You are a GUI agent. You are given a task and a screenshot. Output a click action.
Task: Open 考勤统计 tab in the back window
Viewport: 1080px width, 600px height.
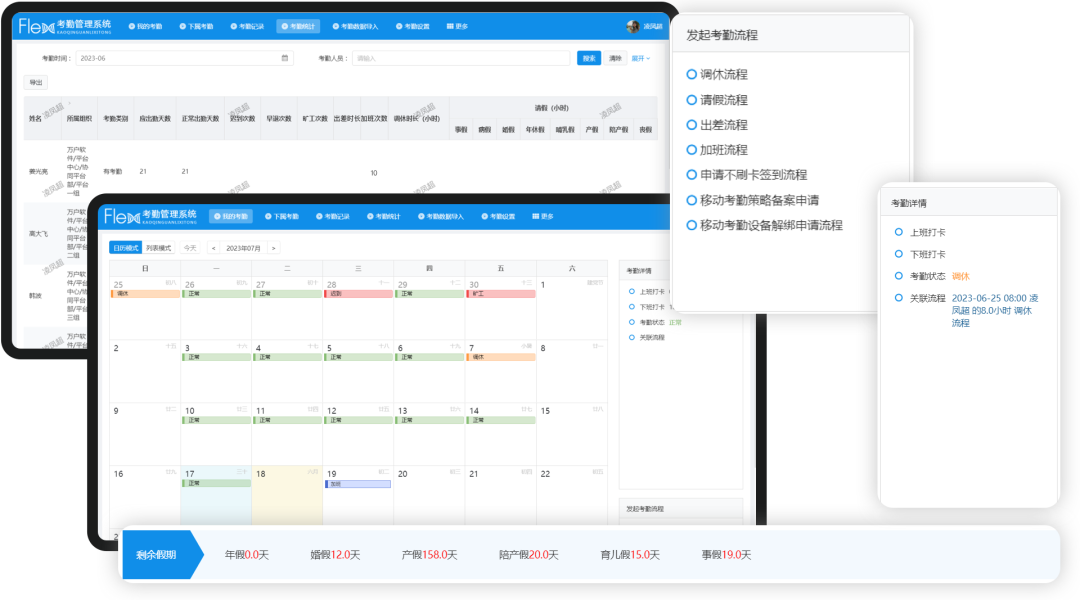(x=298, y=26)
